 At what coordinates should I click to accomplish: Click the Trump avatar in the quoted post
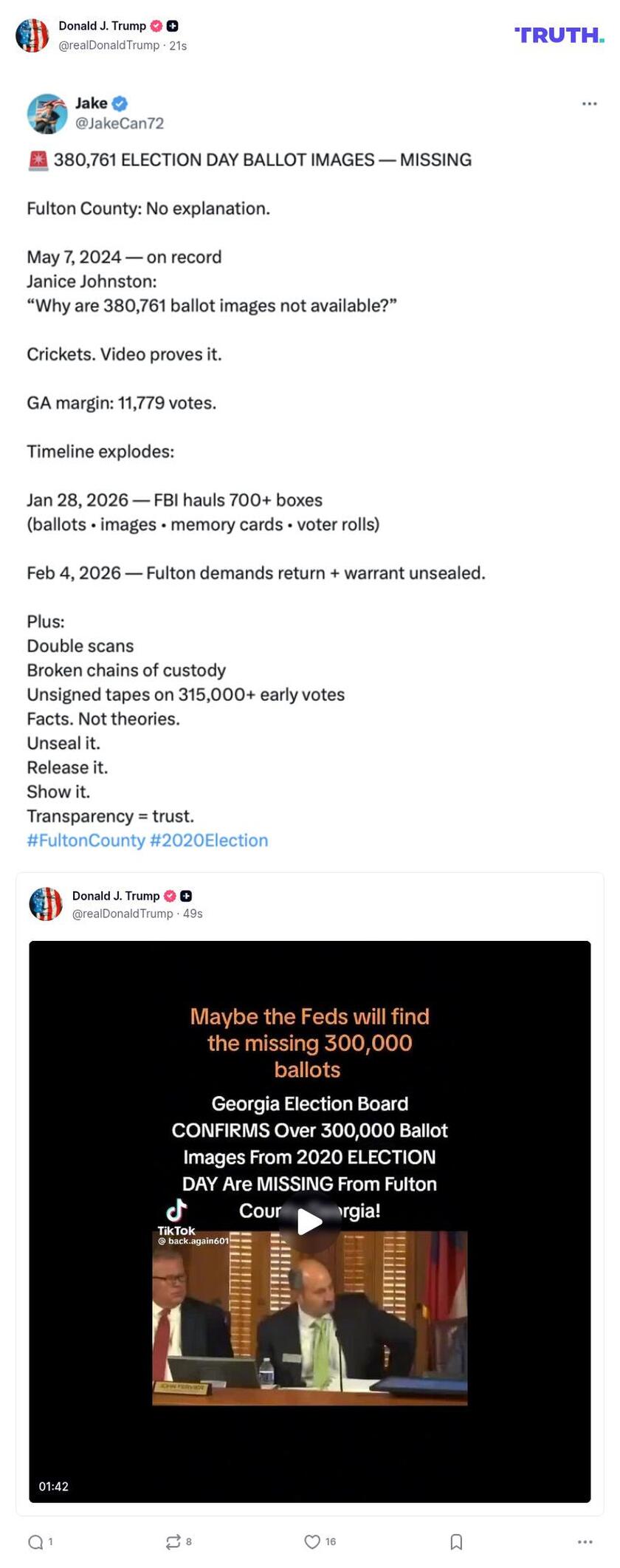[x=46, y=904]
